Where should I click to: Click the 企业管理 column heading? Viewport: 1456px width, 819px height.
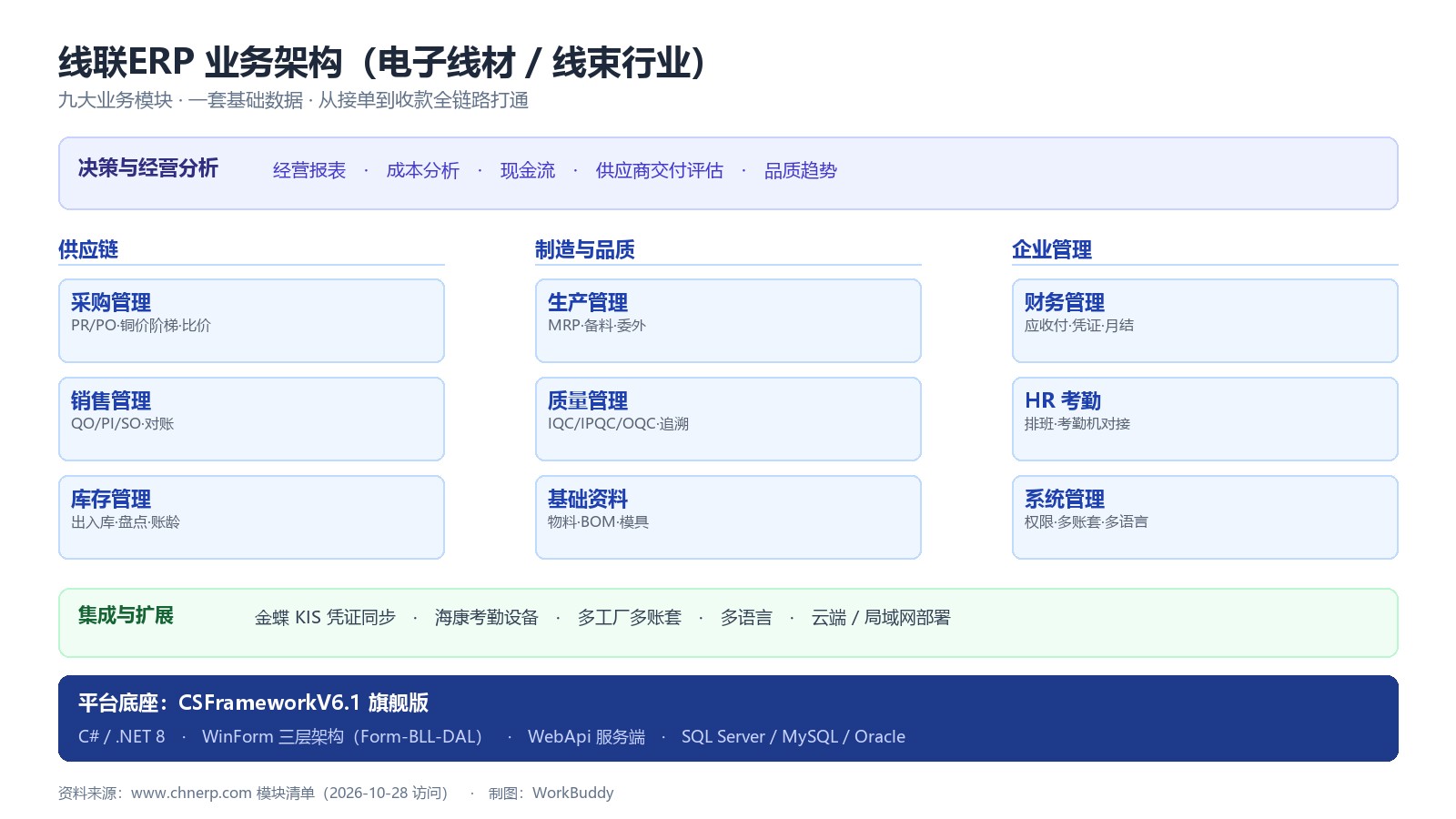[x=1052, y=249]
